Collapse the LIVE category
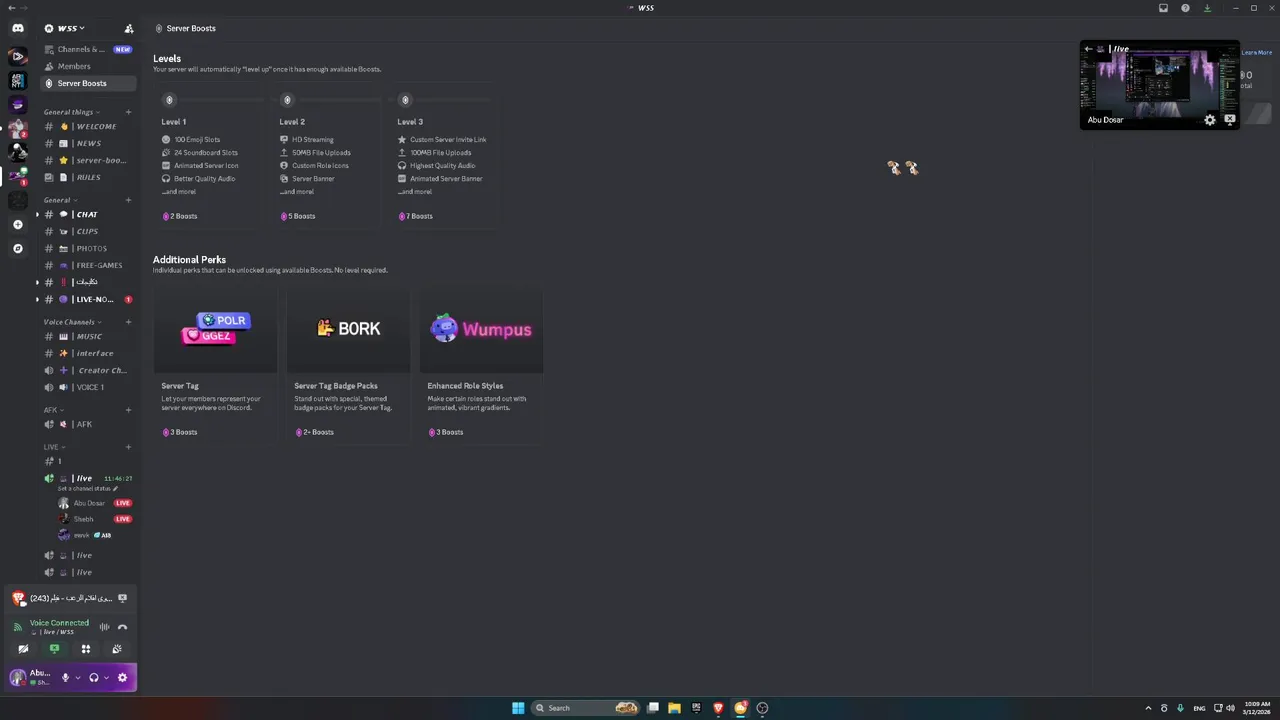The height and width of the screenshot is (720, 1280). point(54,447)
